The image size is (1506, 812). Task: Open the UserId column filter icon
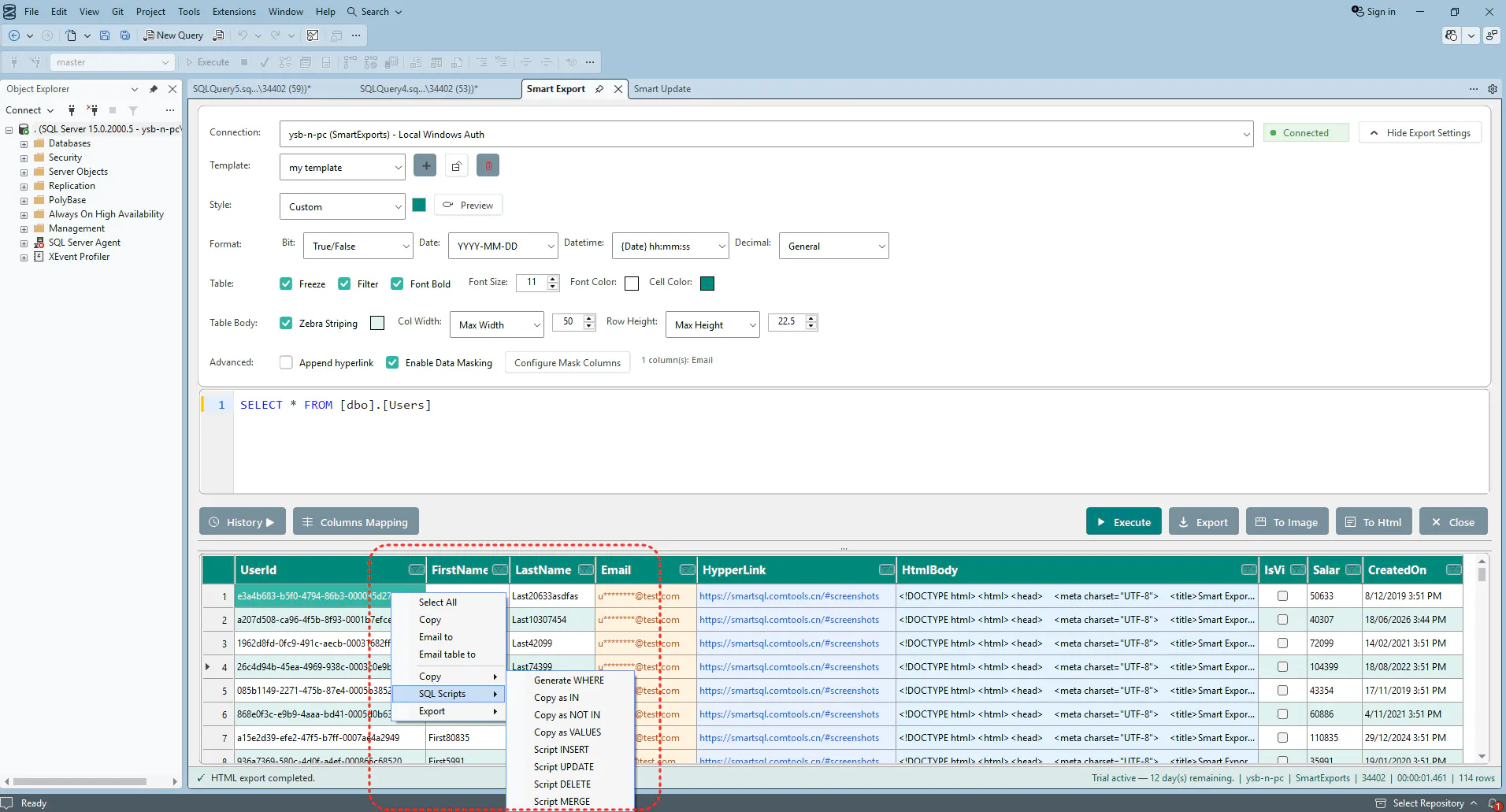416,569
